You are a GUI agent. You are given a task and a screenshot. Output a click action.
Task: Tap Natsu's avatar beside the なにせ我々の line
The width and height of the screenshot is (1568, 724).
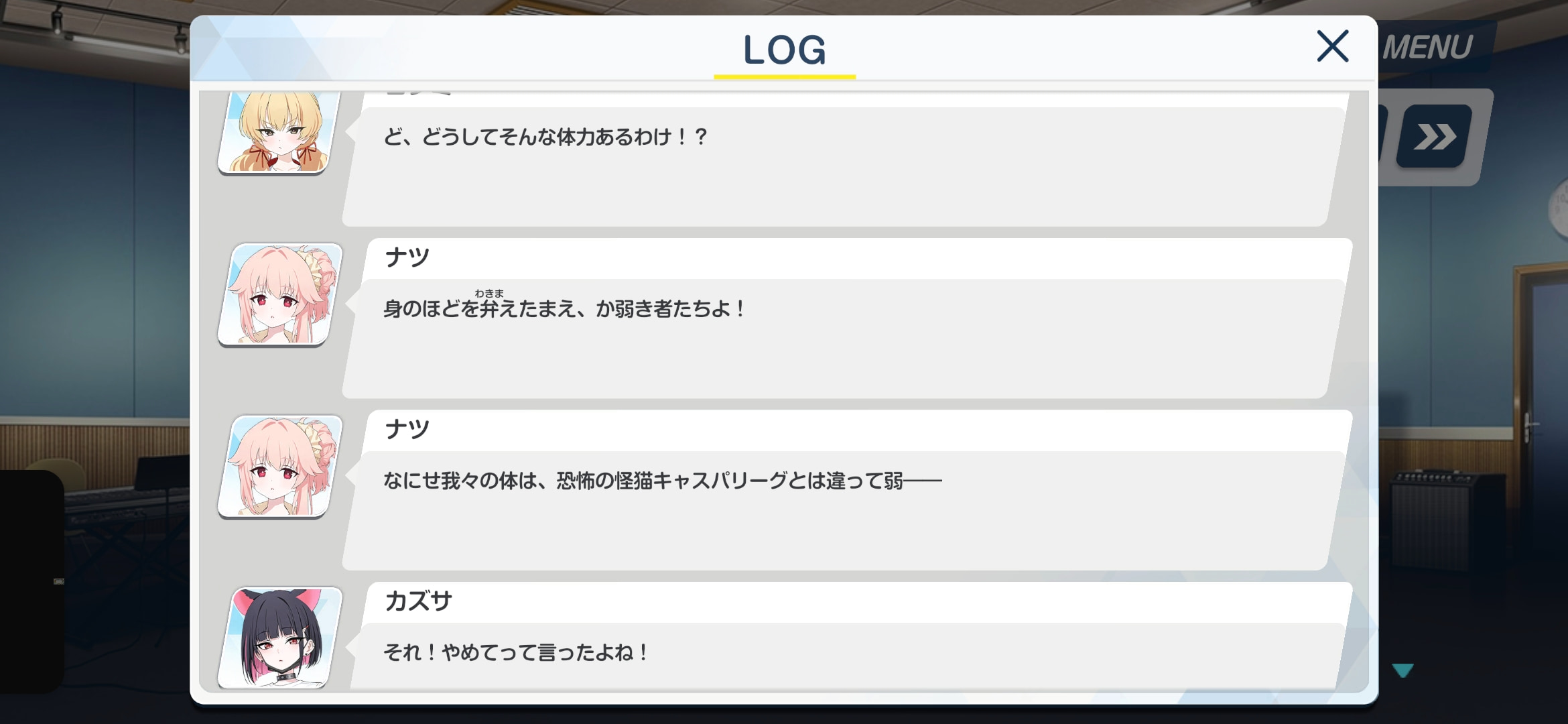click(280, 467)
